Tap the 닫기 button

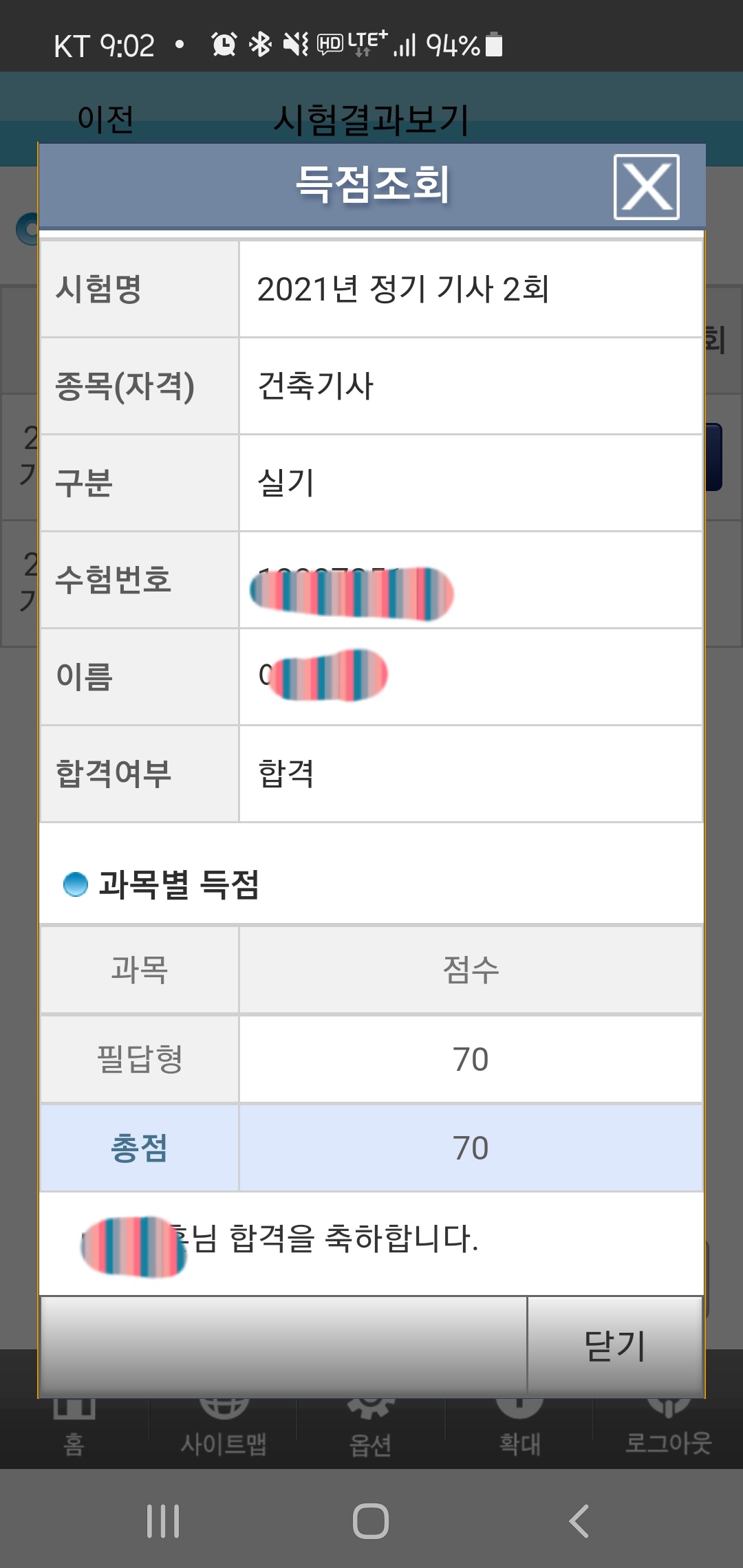click(x=614, y=1345)
